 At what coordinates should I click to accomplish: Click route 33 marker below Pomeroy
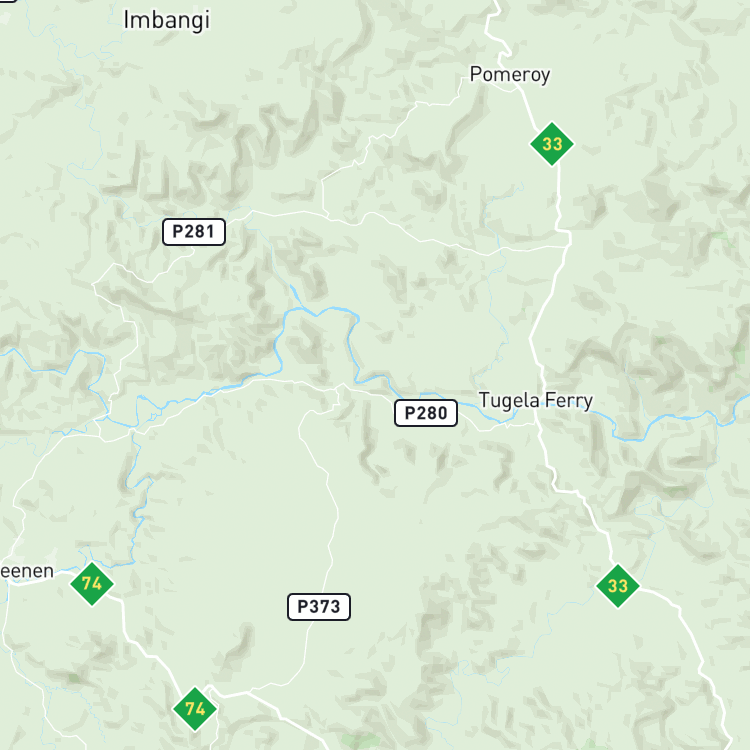pyautogui.click(x=551, y=144)
